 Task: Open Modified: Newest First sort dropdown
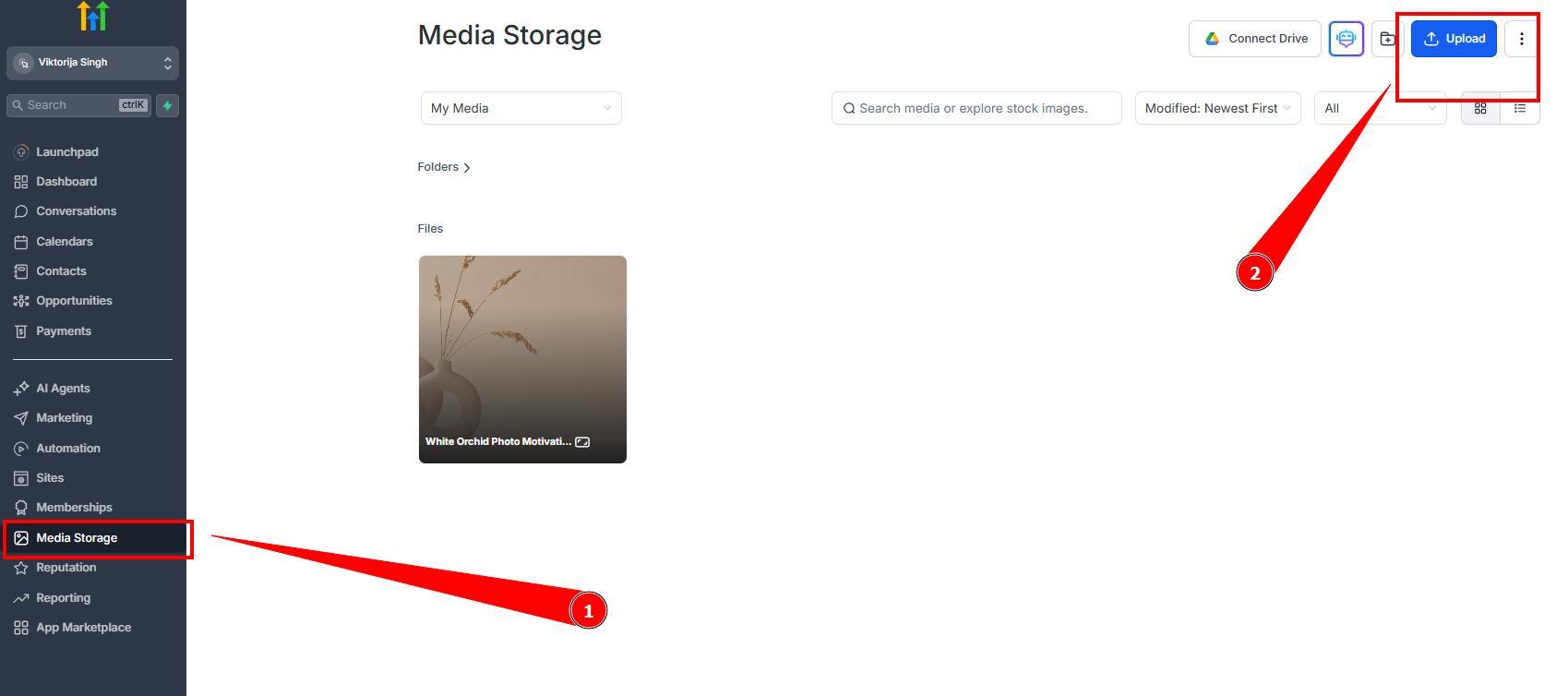click(x=1217, y=108)
